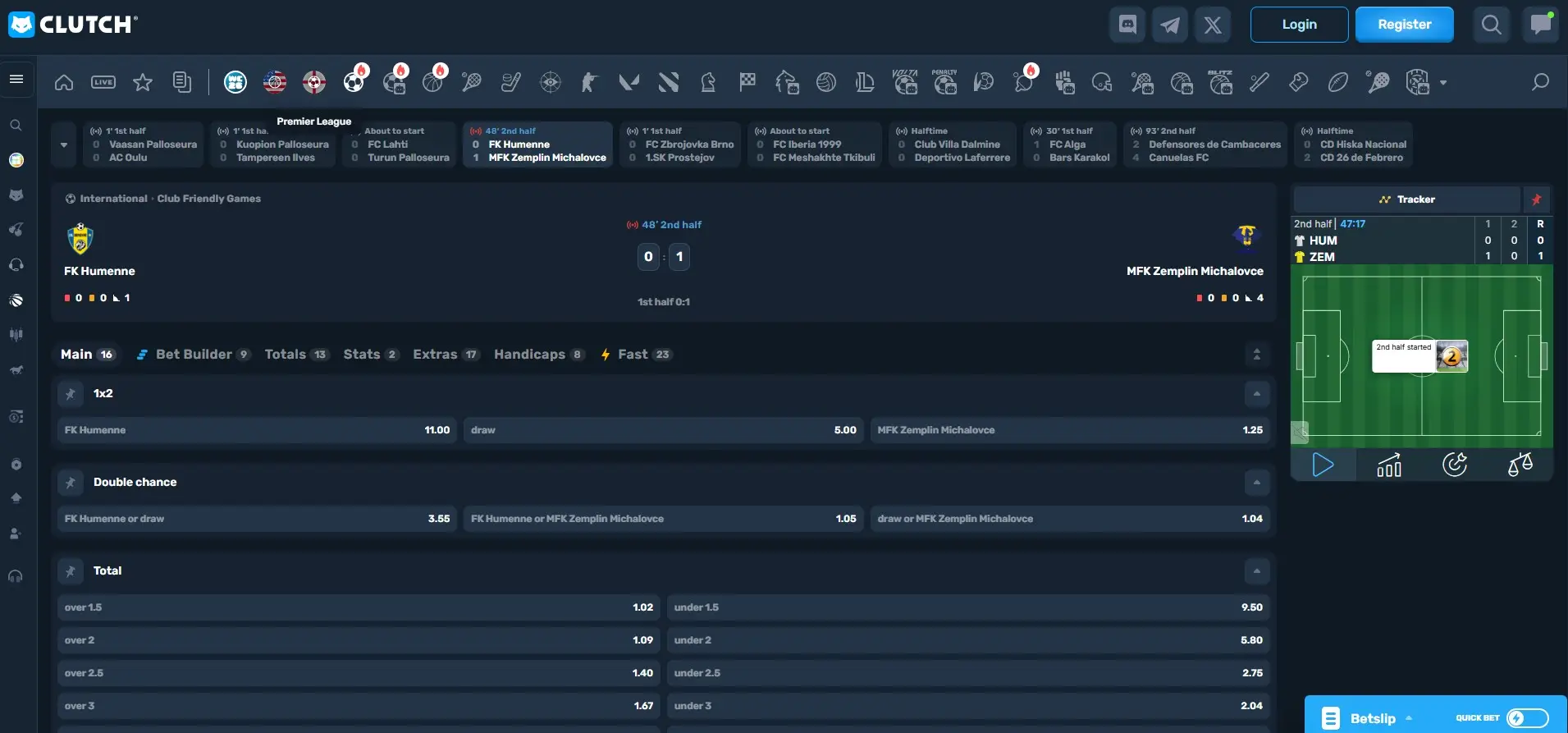Switch to the Main markets tab
The image size is (1568, 733).
pos(87,355)
